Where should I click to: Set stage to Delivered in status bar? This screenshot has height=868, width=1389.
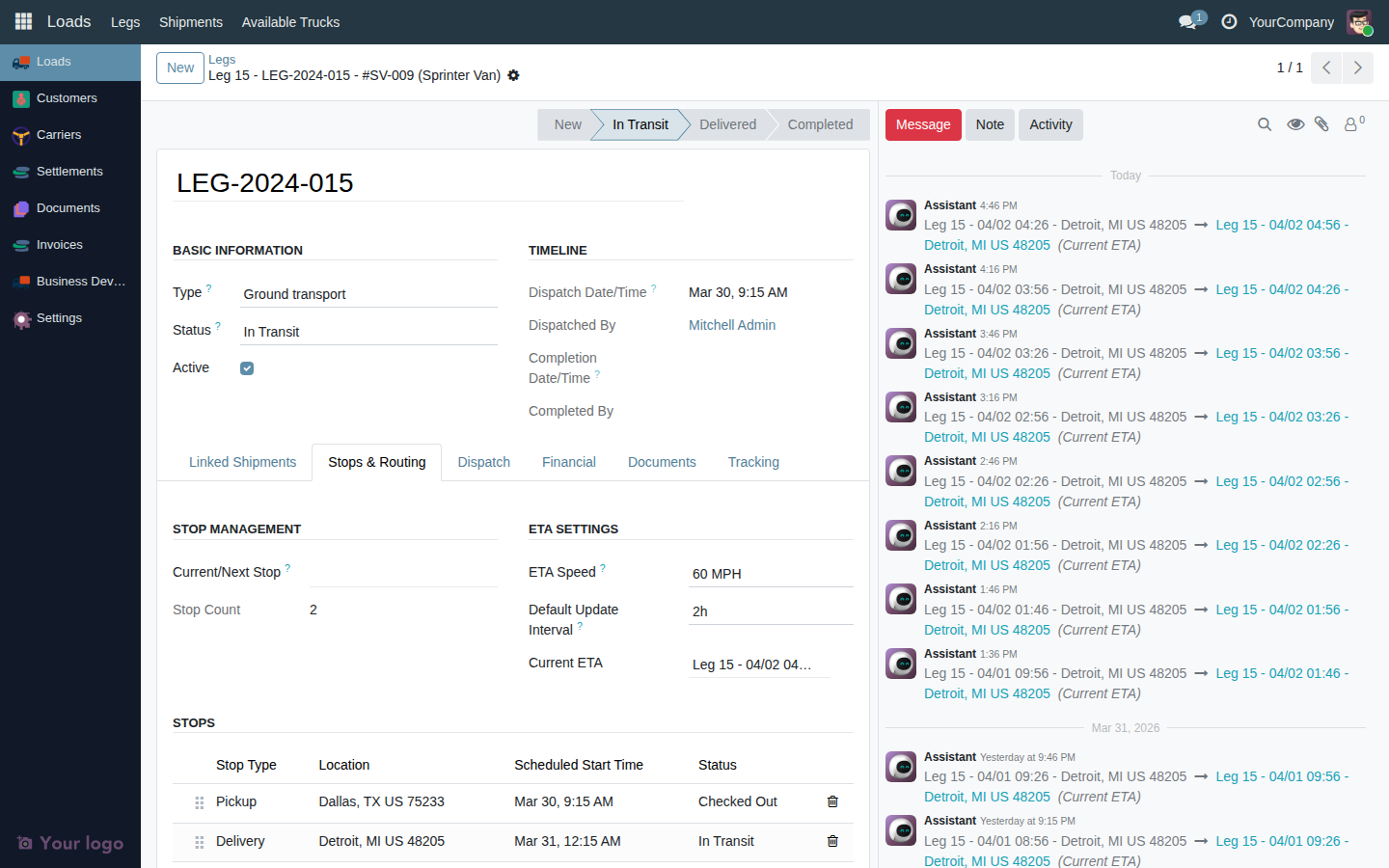[x=728, y=124]
